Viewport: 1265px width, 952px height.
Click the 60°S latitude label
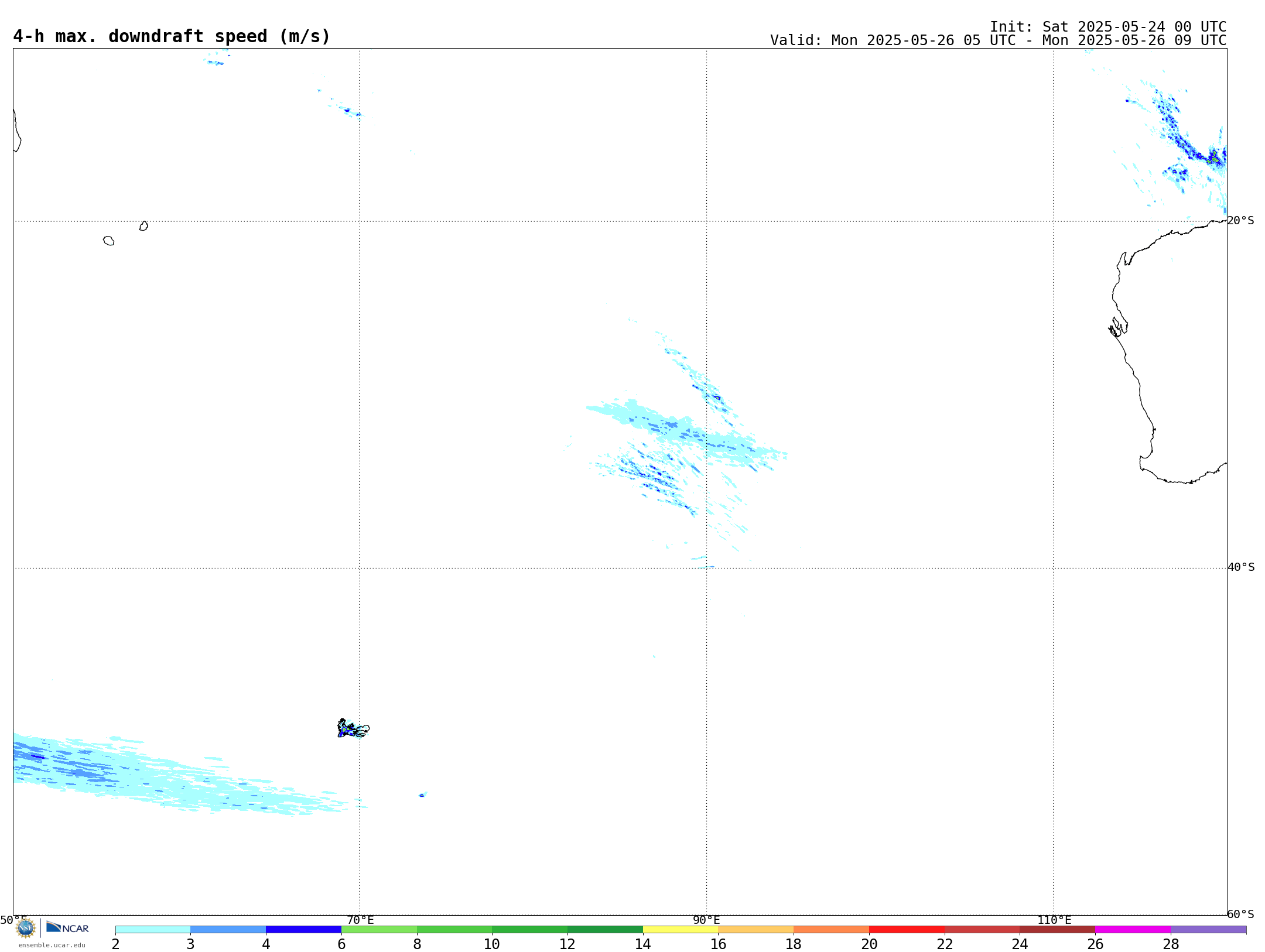coord(1240,914)
